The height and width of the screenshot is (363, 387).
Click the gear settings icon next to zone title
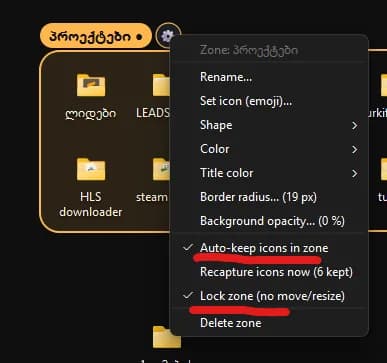tap(168, 35)
